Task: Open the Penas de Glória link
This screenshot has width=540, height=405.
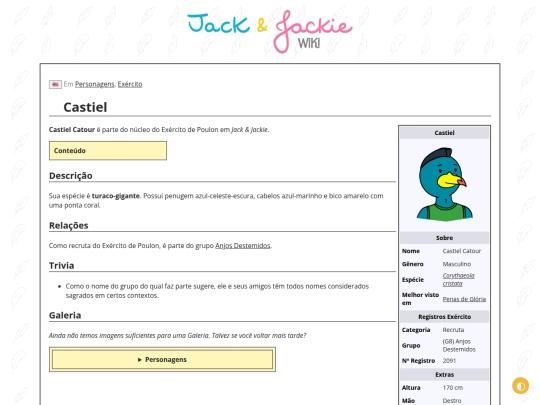Action: [x=464, y=299]
